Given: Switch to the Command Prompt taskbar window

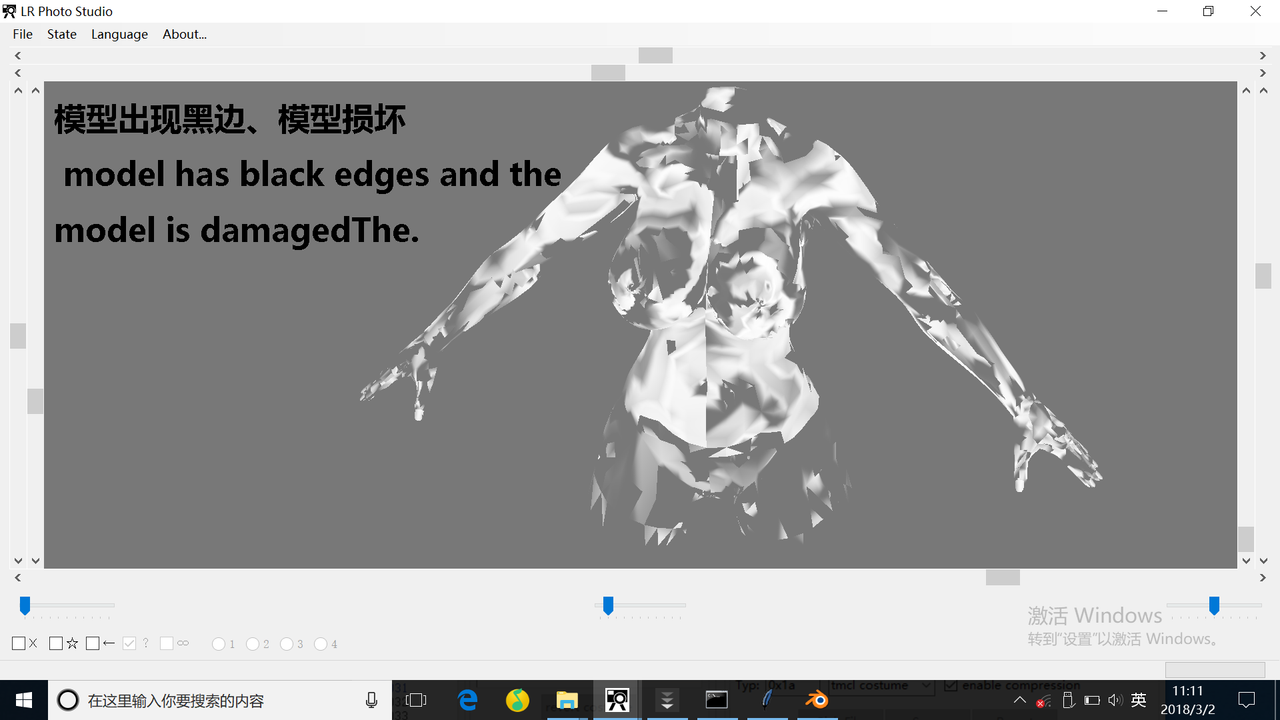Looking at the screenshot, I should click(717, 700).
